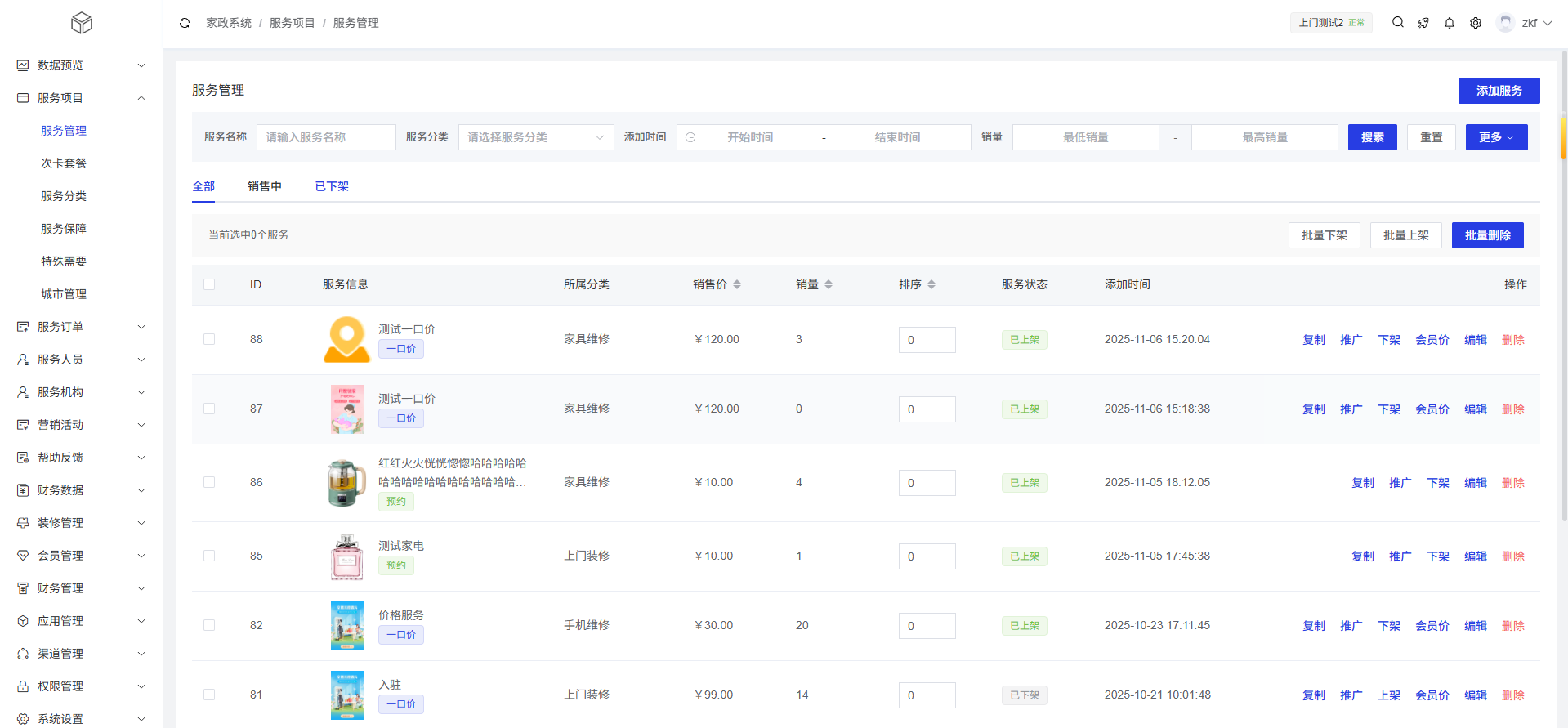The height and width of the screenshot is (728, 1568).
Task: Open the 请选择服务分类 dropdown
Action: (x=535, y=137)
